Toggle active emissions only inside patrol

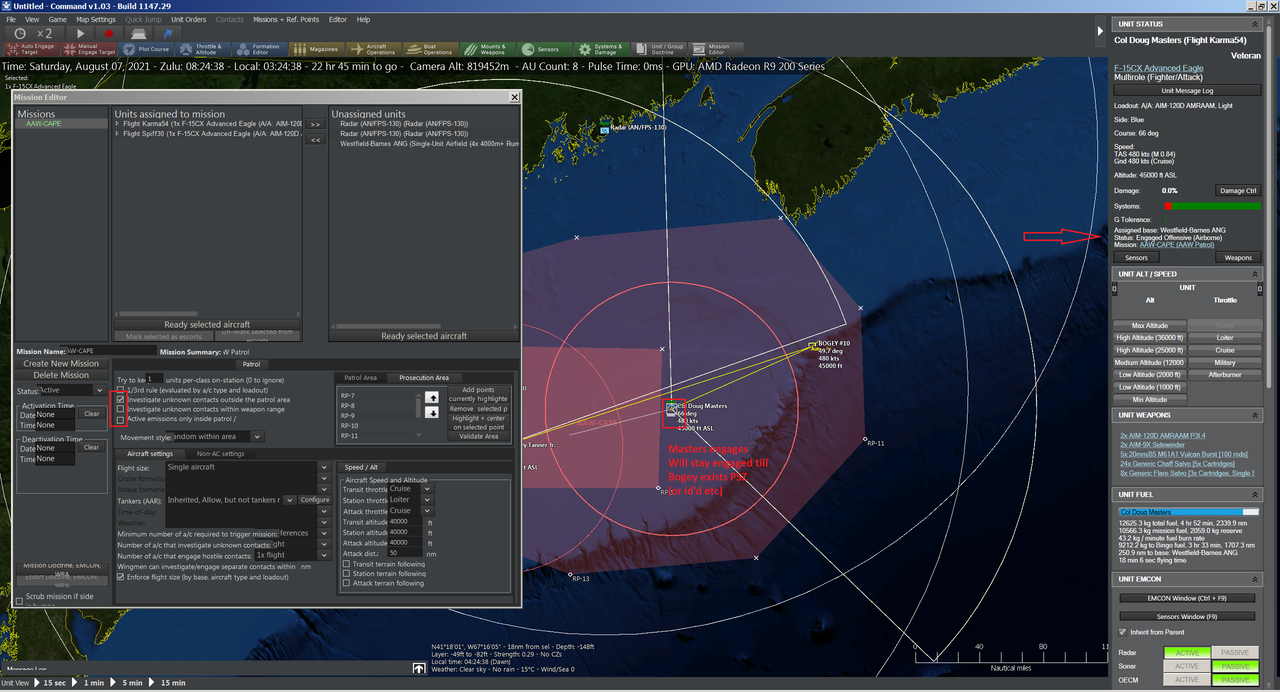121,419
